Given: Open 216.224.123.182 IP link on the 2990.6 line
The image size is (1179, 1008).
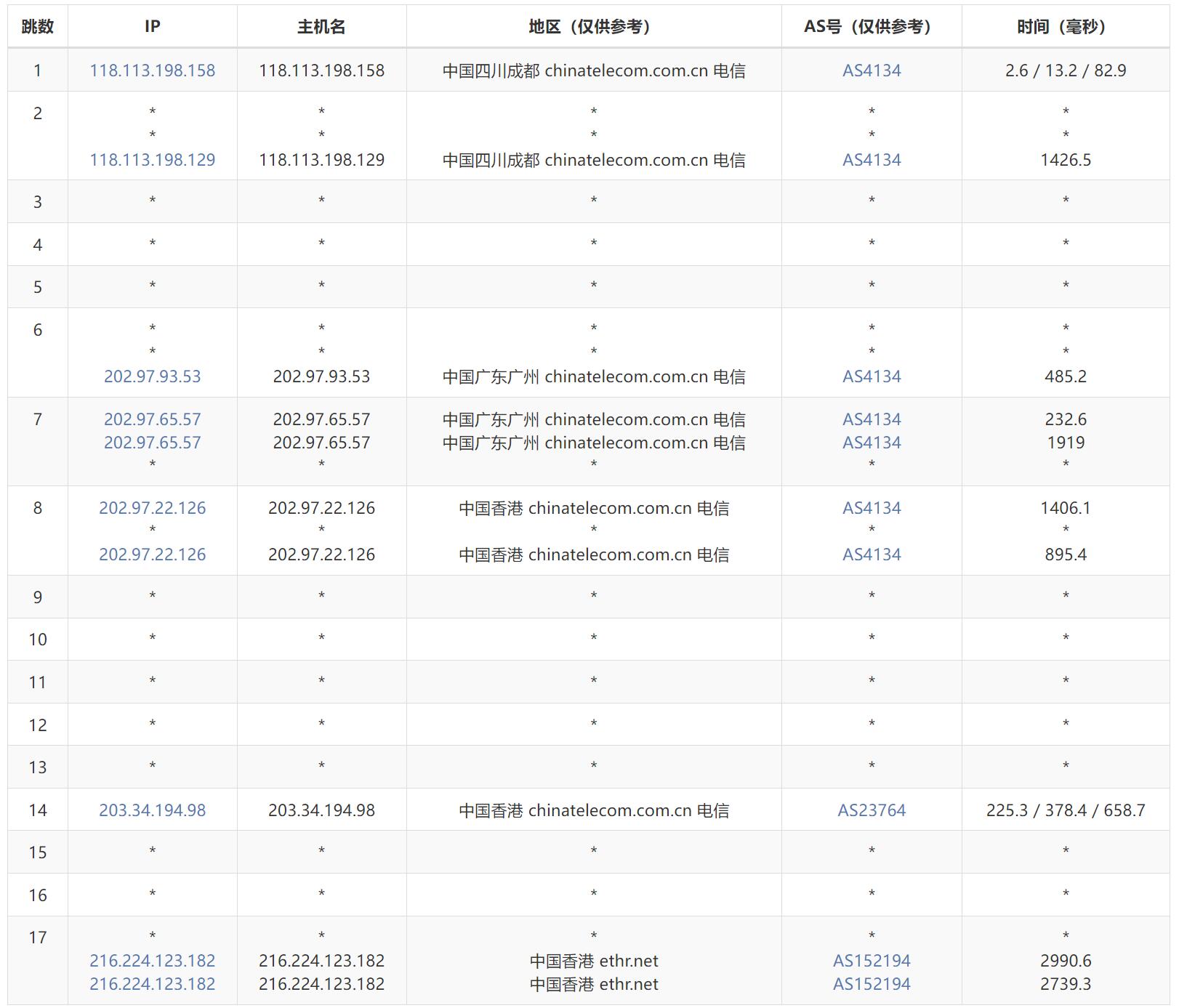Looking at the screenshot, I should 153,961.
